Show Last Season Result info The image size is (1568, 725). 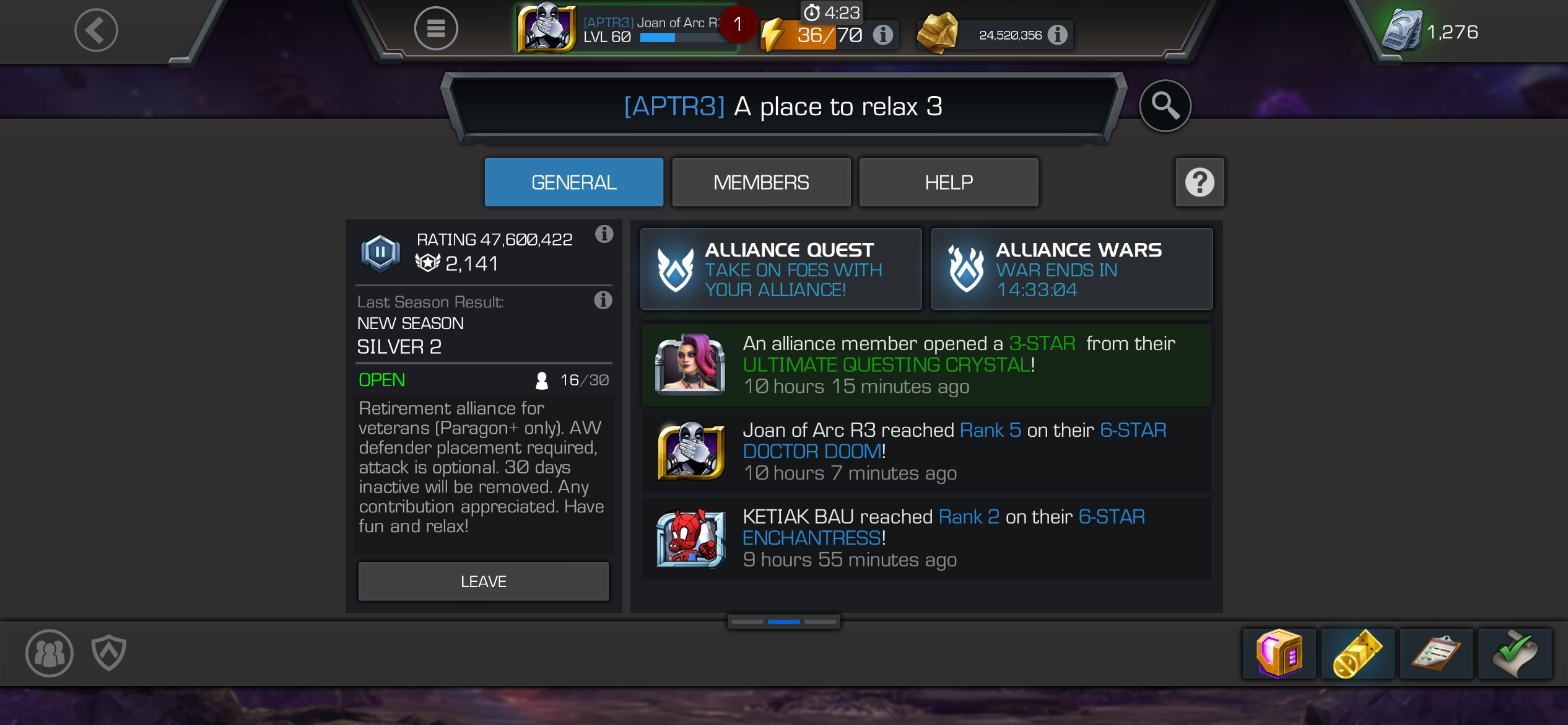click(x=603, y=300)
